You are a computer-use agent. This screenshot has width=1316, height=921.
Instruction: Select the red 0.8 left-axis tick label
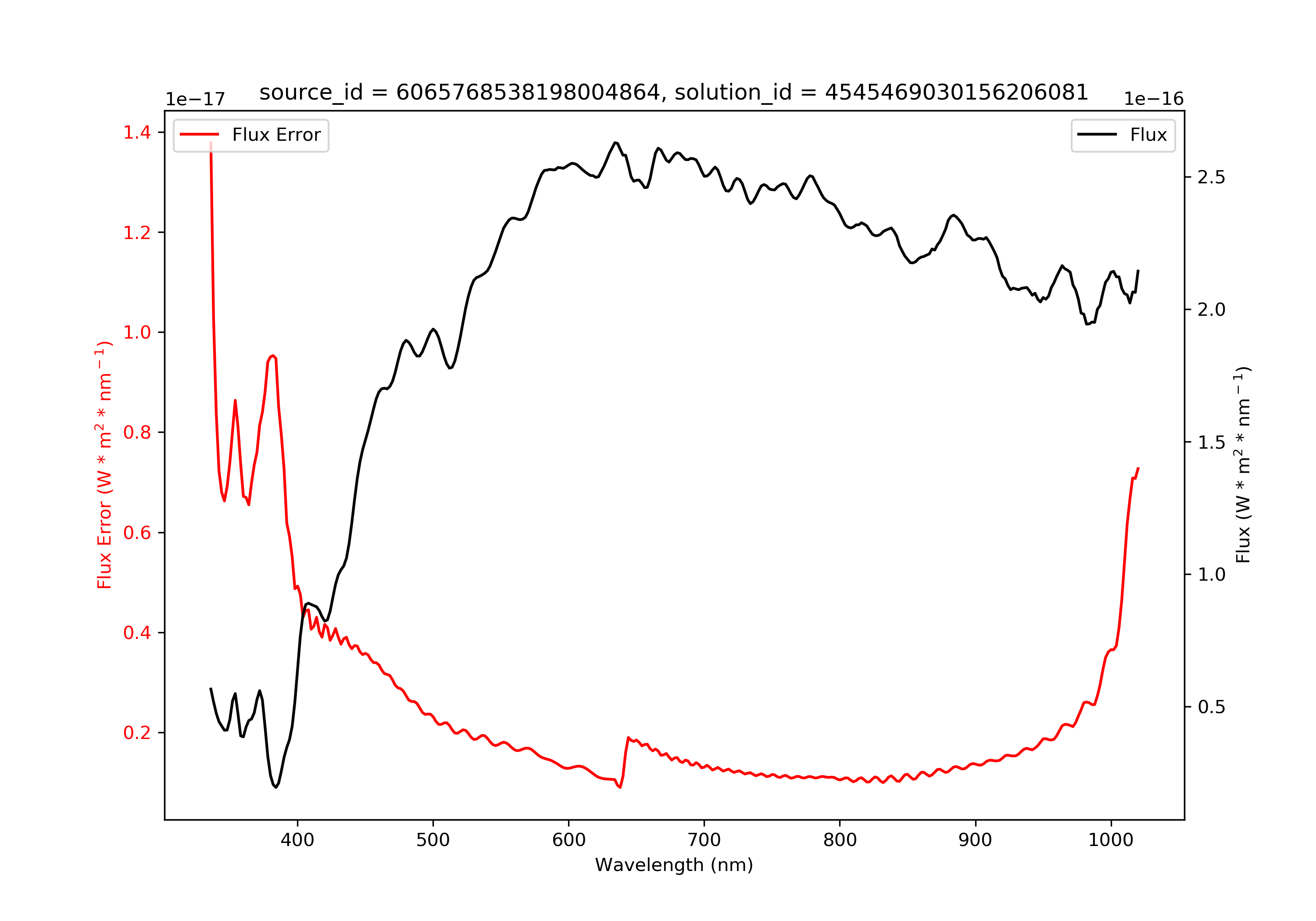(x=137, y=432)
